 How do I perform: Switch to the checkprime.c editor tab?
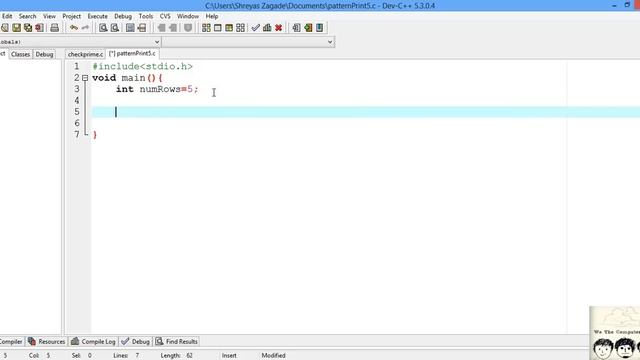pyautogui.click(x=85, y=54)
